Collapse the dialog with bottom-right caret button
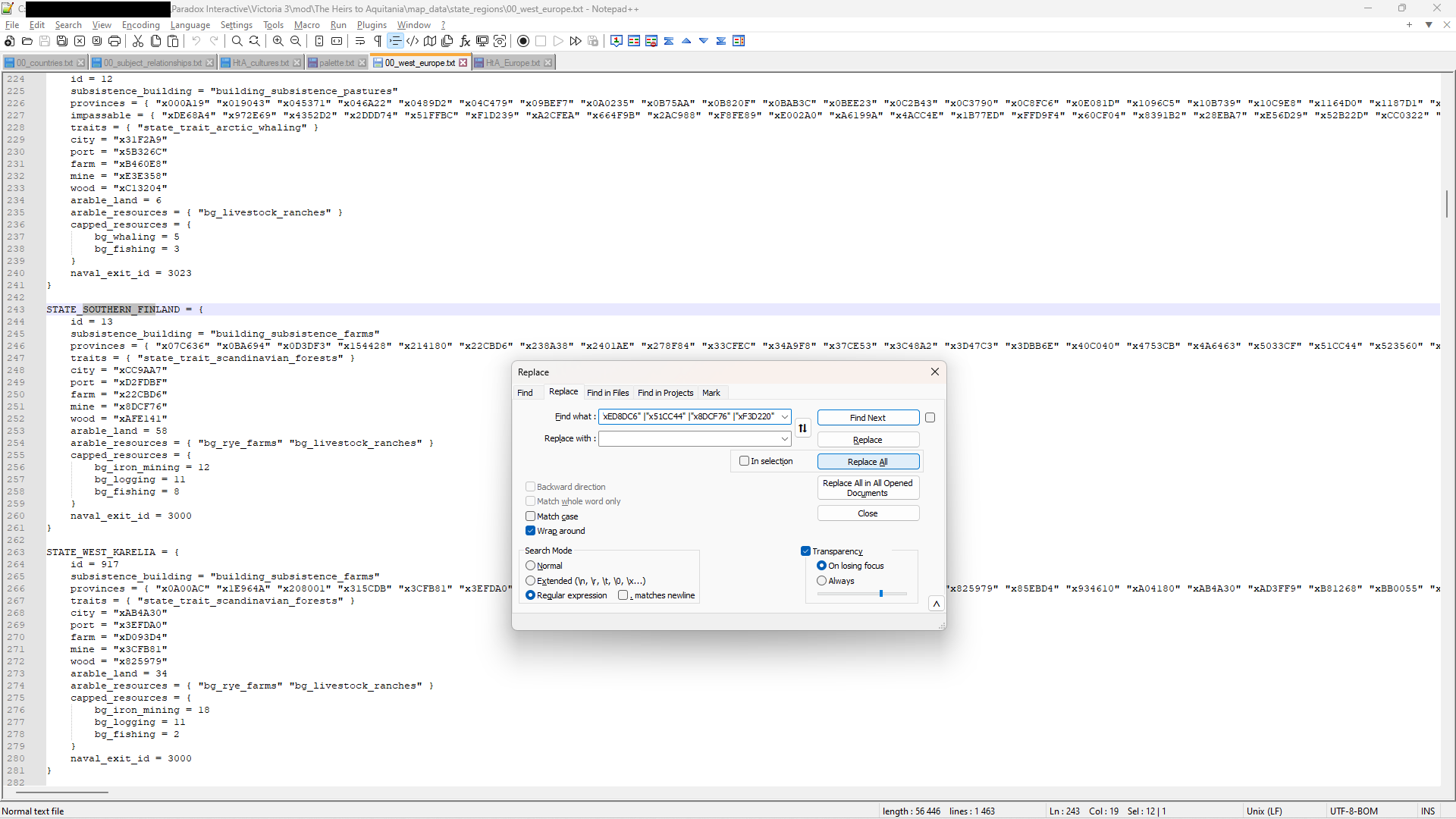Screen dimensions: 1456x819 click(x=937, y=604)
